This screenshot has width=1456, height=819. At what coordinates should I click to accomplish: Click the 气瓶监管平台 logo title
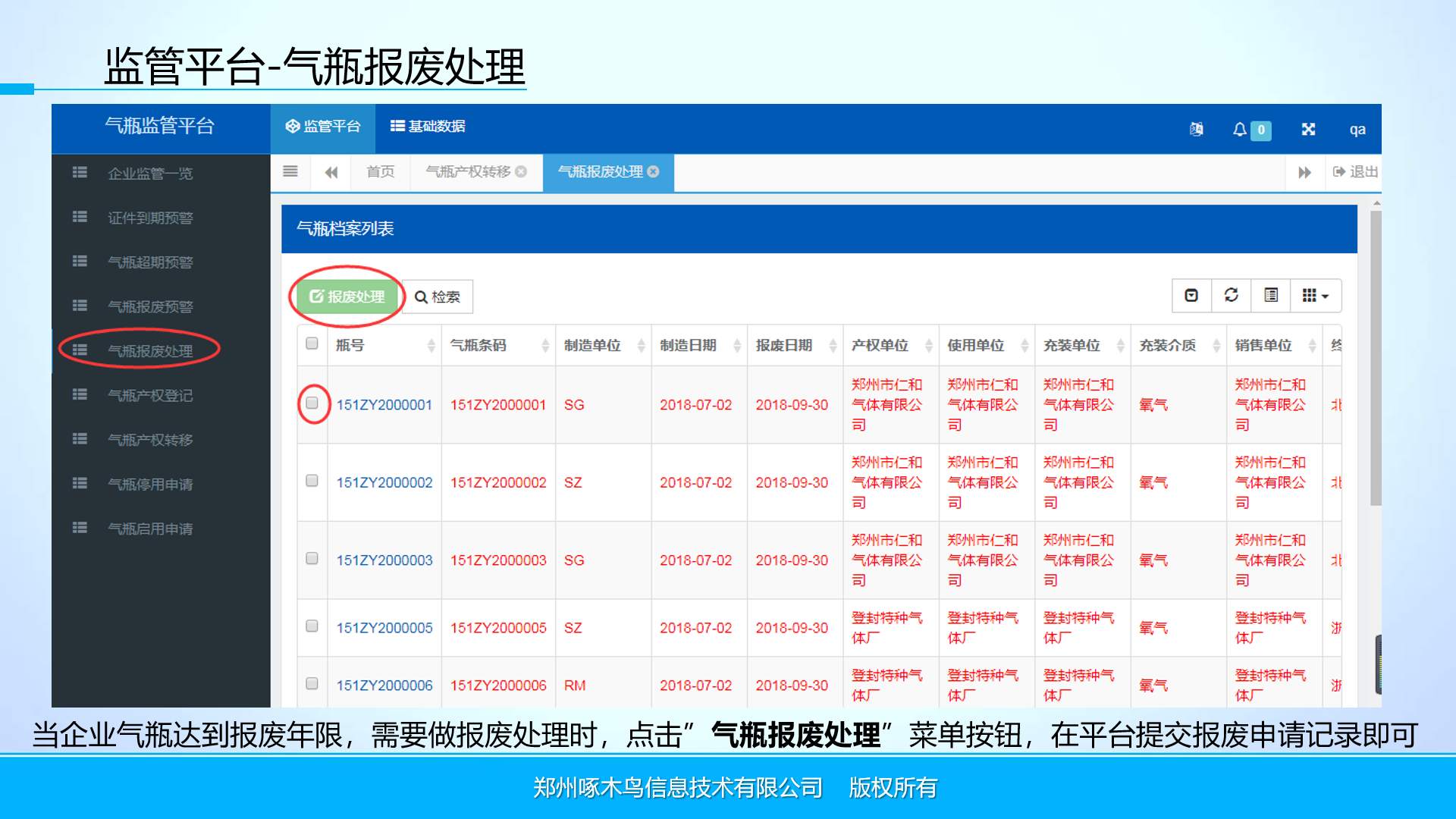160,126
